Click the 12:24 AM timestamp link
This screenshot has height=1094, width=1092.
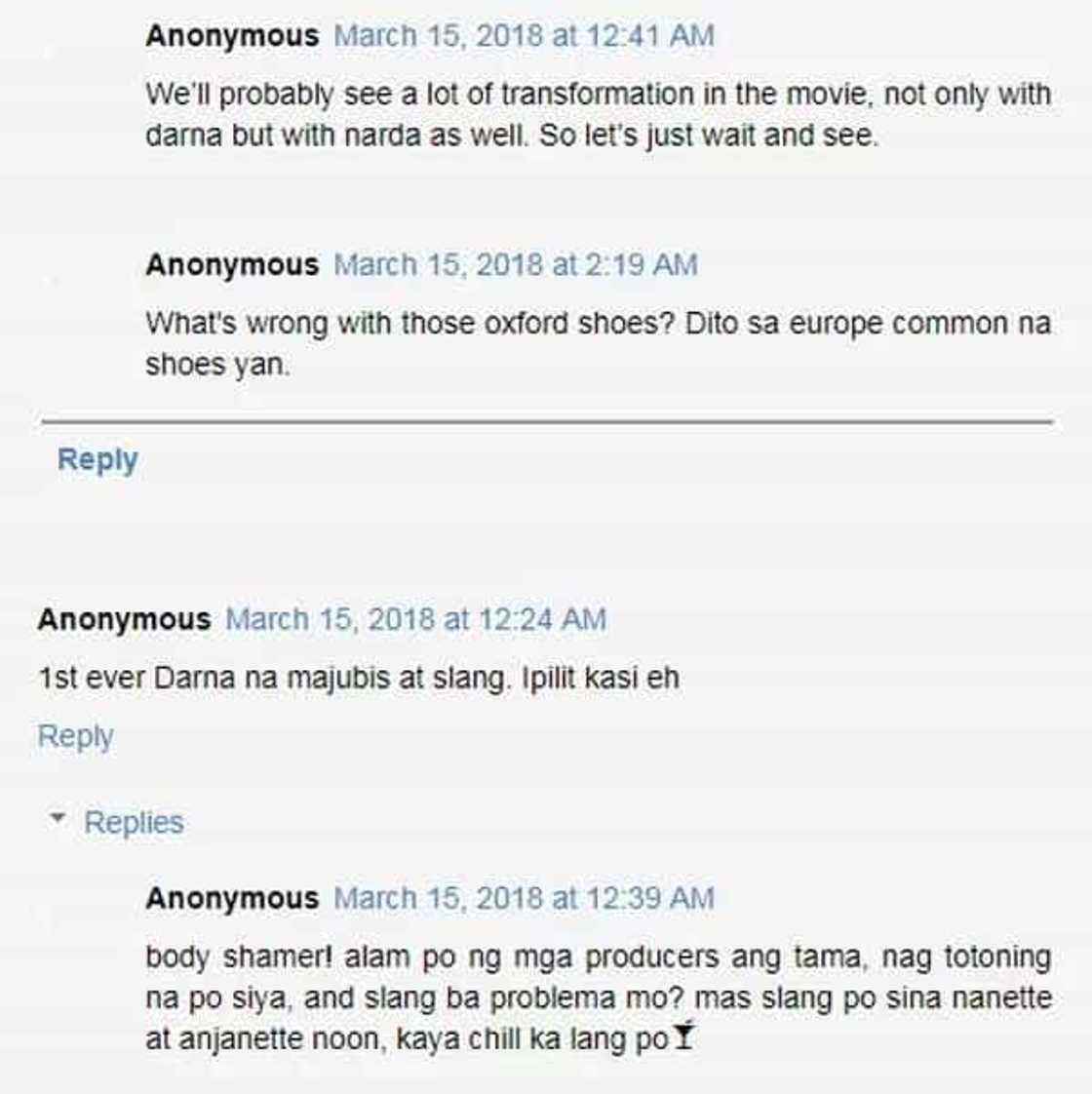click(x=415, y=619)
